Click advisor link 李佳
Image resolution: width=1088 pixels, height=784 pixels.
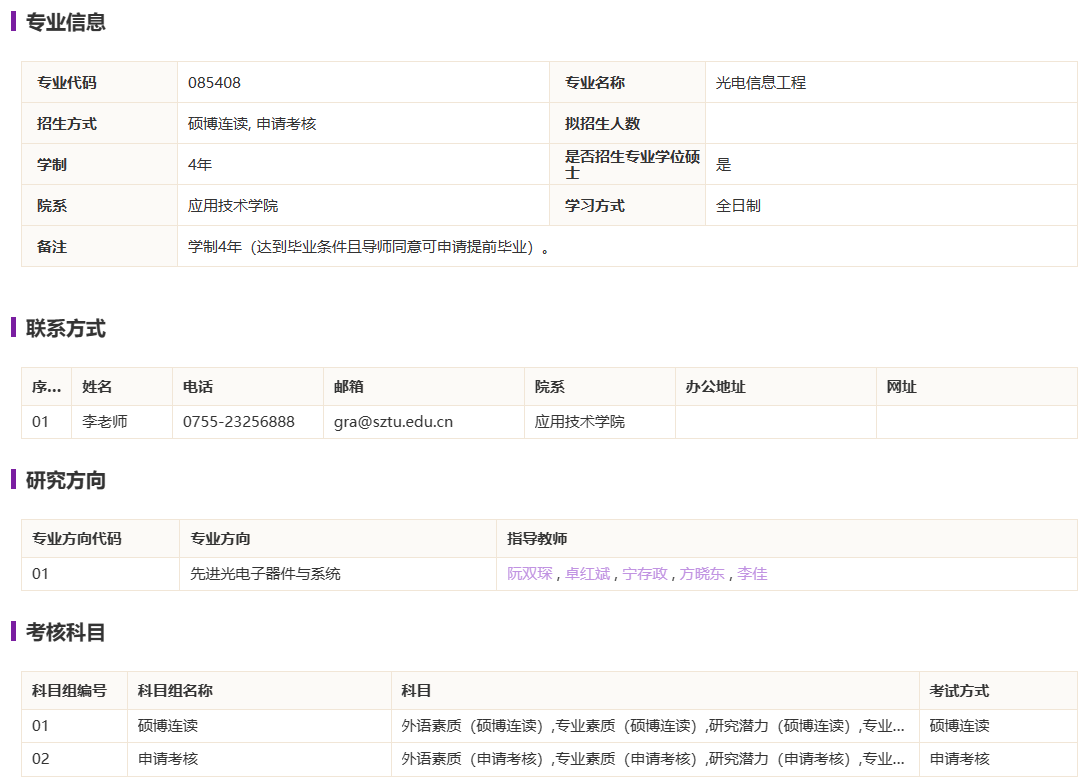click(x=752, y=574)
